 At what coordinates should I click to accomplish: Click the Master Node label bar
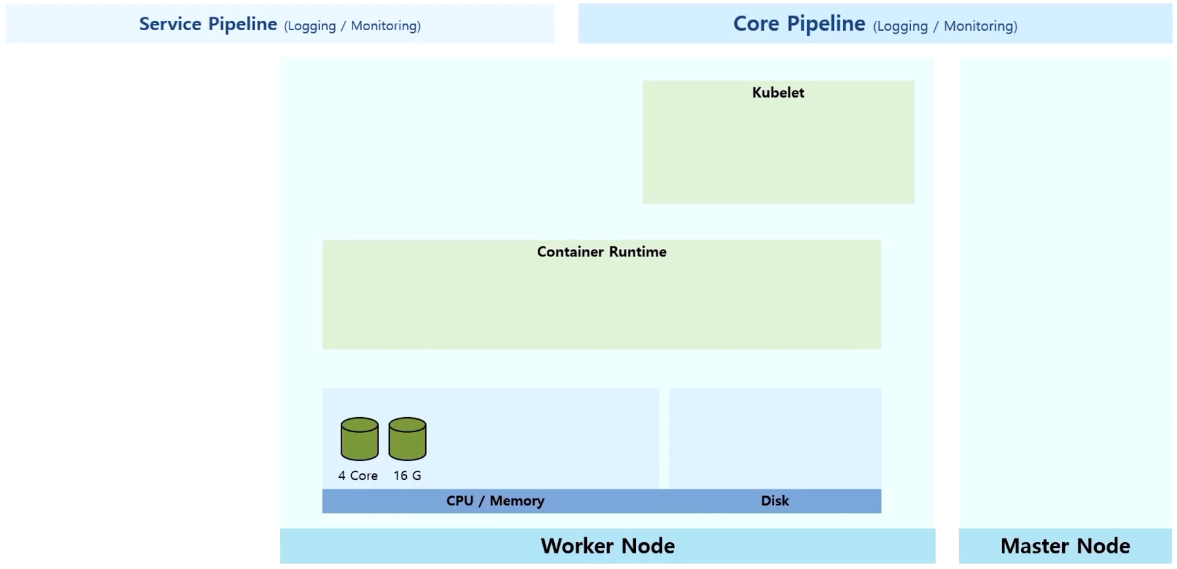pyautogui.click(x=1065, y=546)
